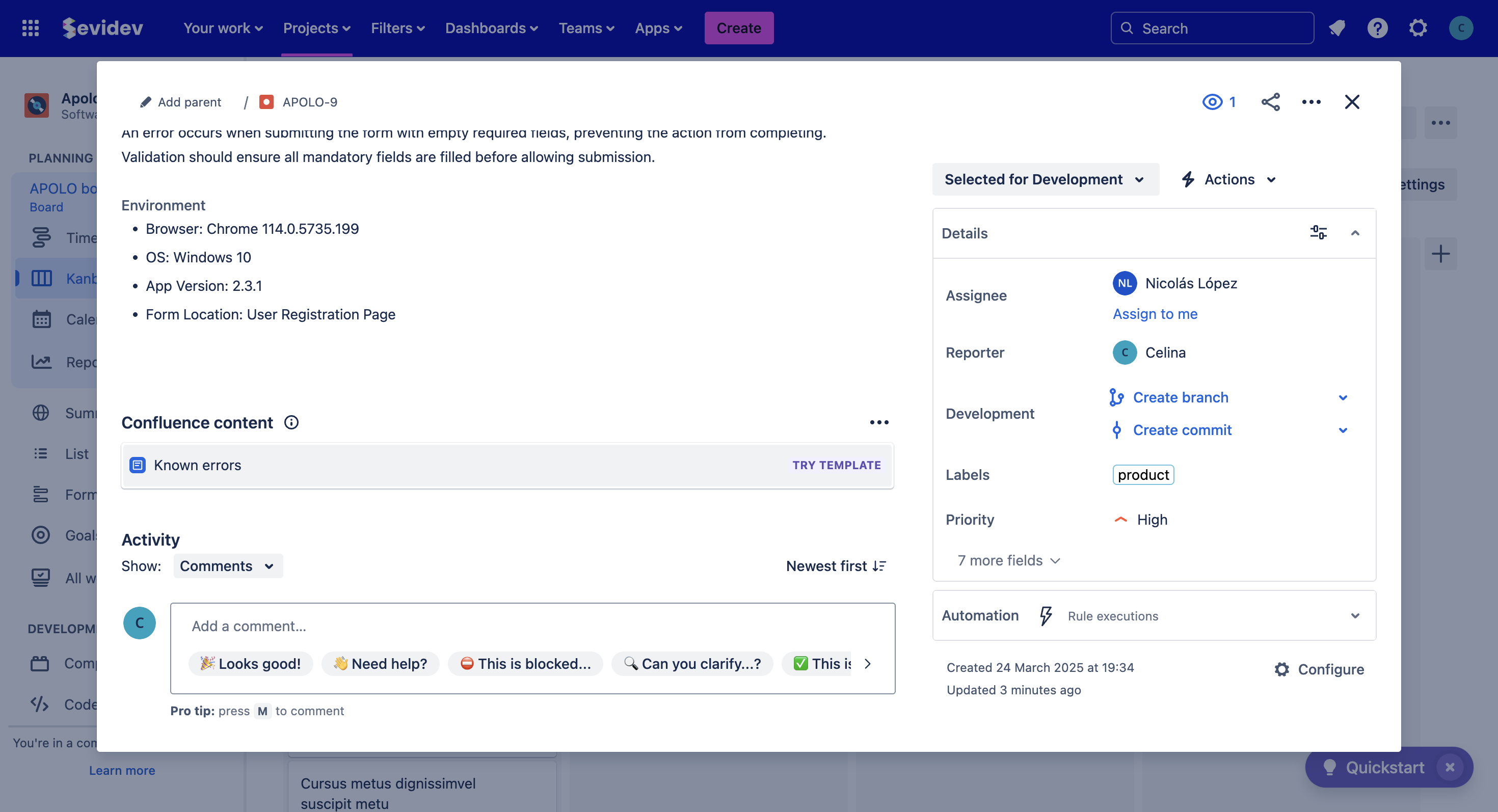Open the settings gear in top bar
The image size is (1498, 812).
click(1419, 28)
